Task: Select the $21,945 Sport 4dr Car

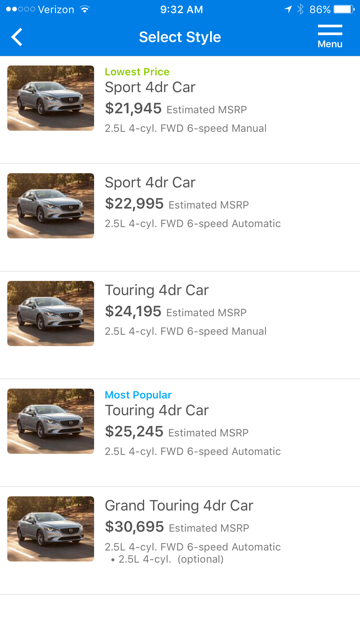Action: pos(180,110)
